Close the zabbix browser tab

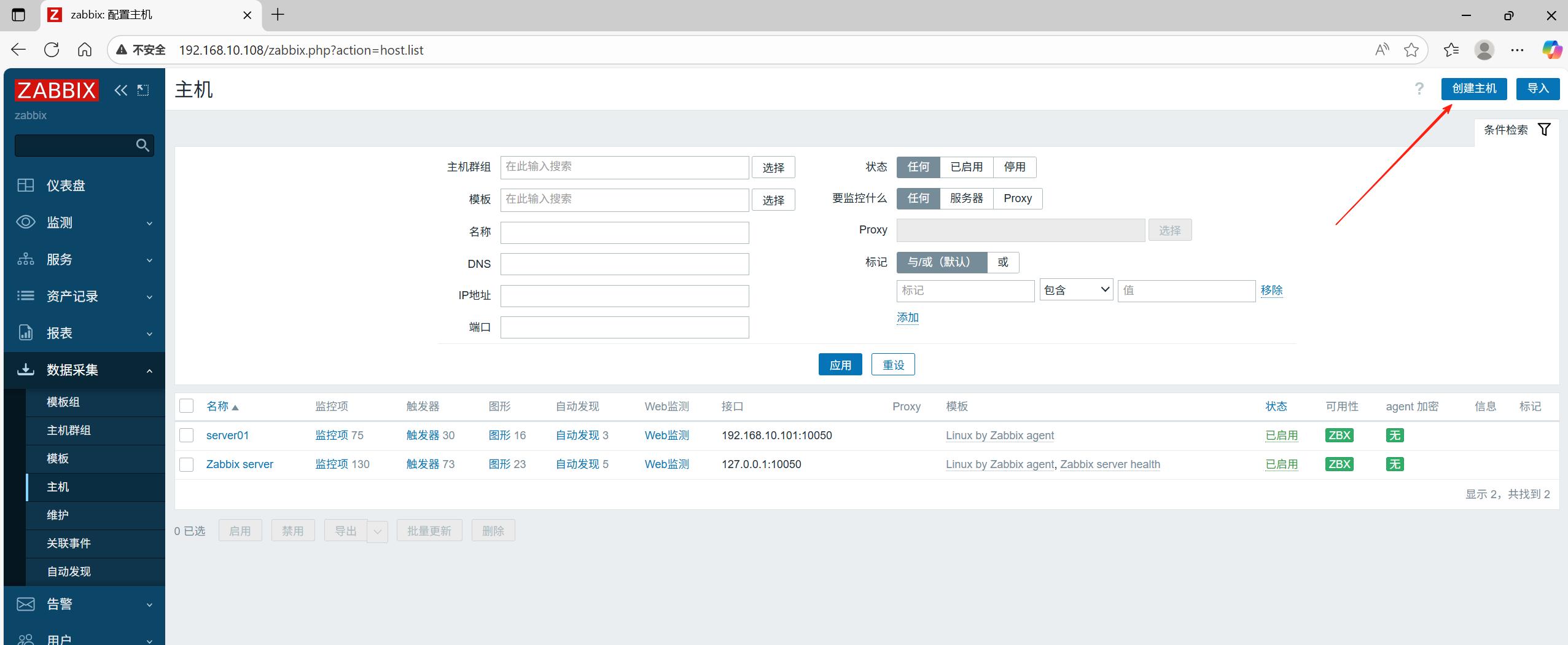pos(248,15)
